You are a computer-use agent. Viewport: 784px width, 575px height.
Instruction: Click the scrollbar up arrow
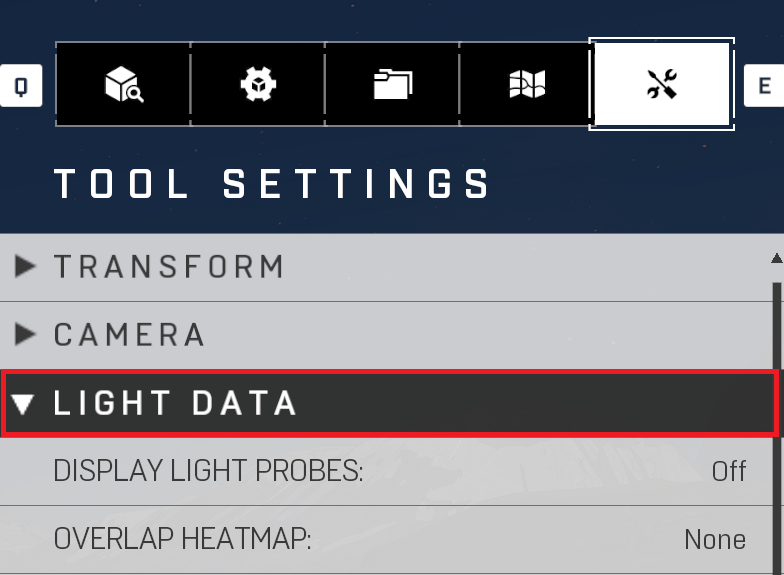776,258
